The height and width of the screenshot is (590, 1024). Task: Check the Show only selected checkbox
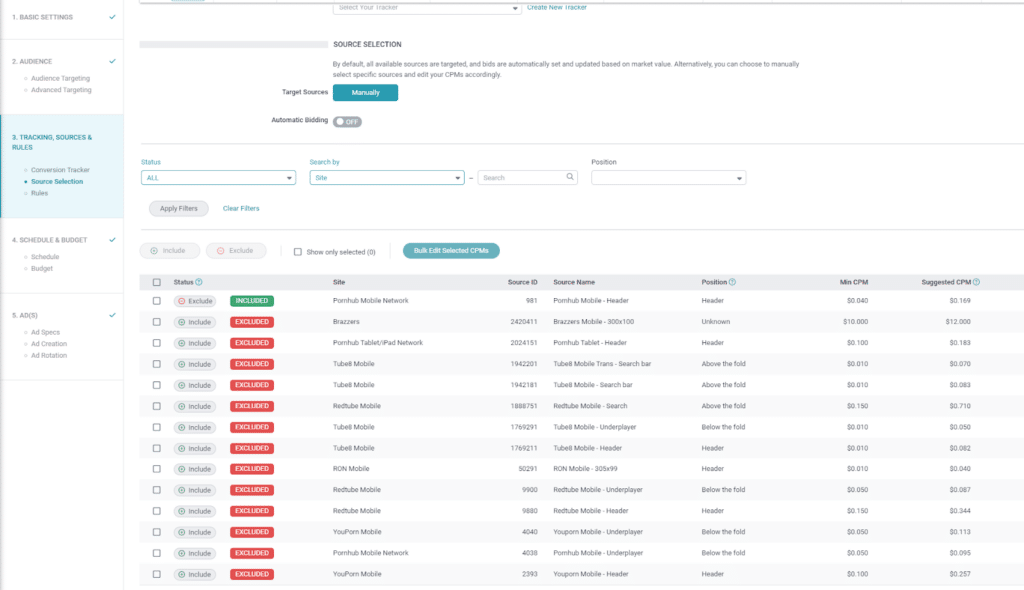pos(298,252)
